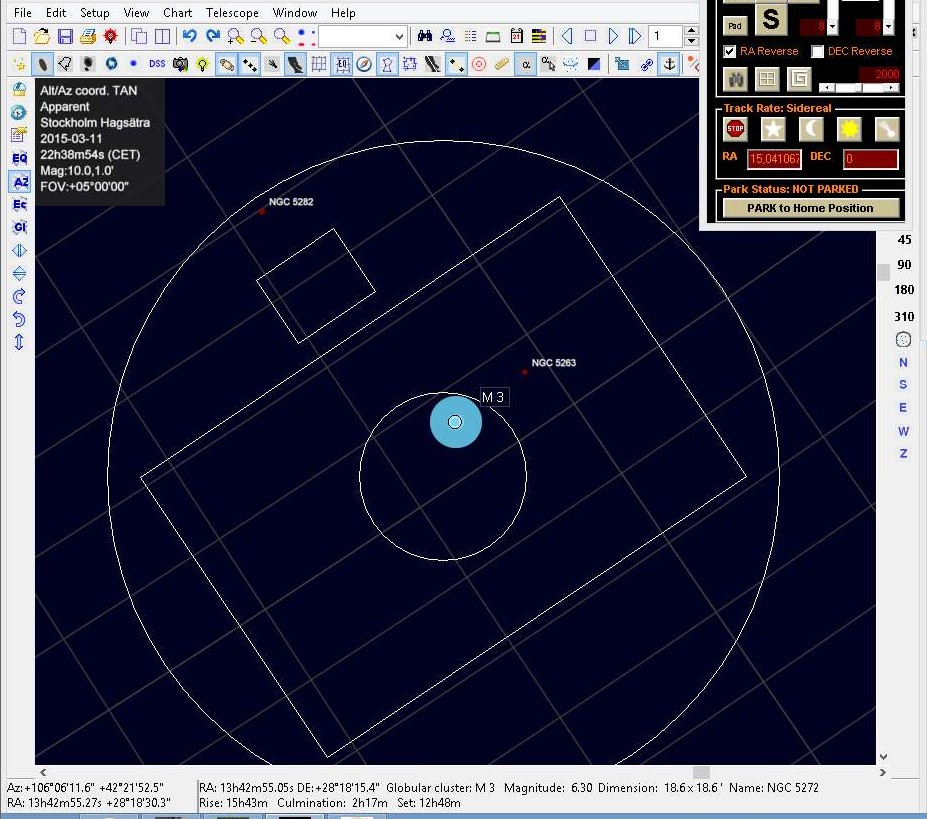This screenshot has width=927, height=819.
Task: Adjust the EQMOD 2000 horizontal slider
Action: pos(860,88)
